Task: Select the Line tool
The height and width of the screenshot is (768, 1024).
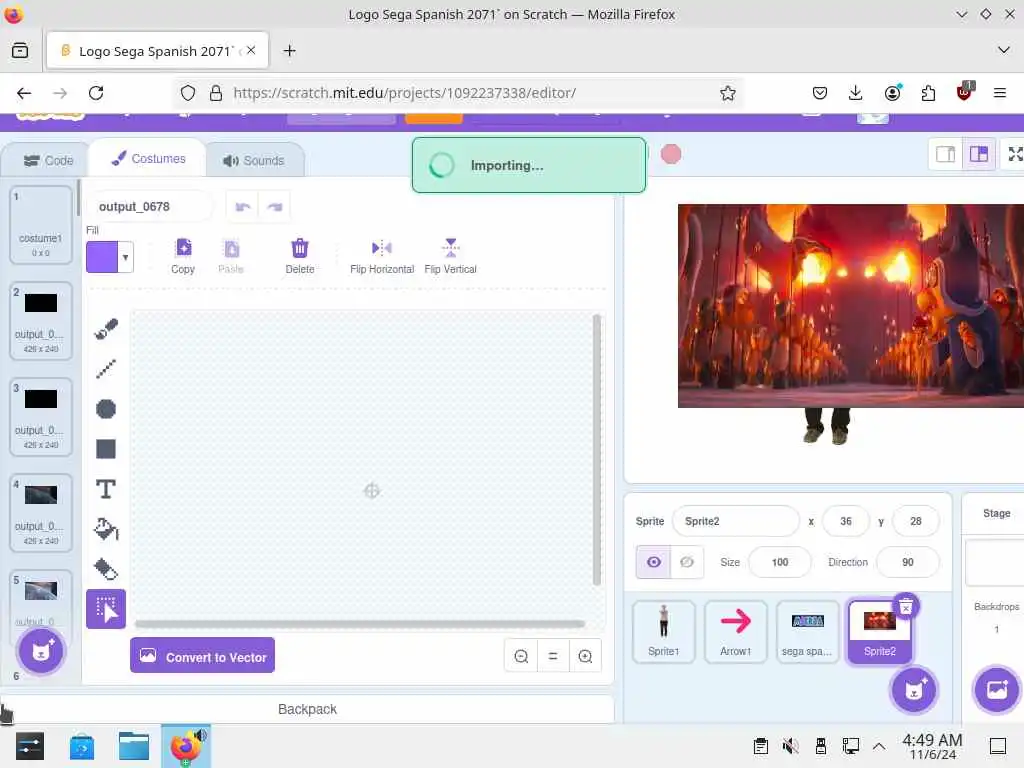Action: point(106,369)
